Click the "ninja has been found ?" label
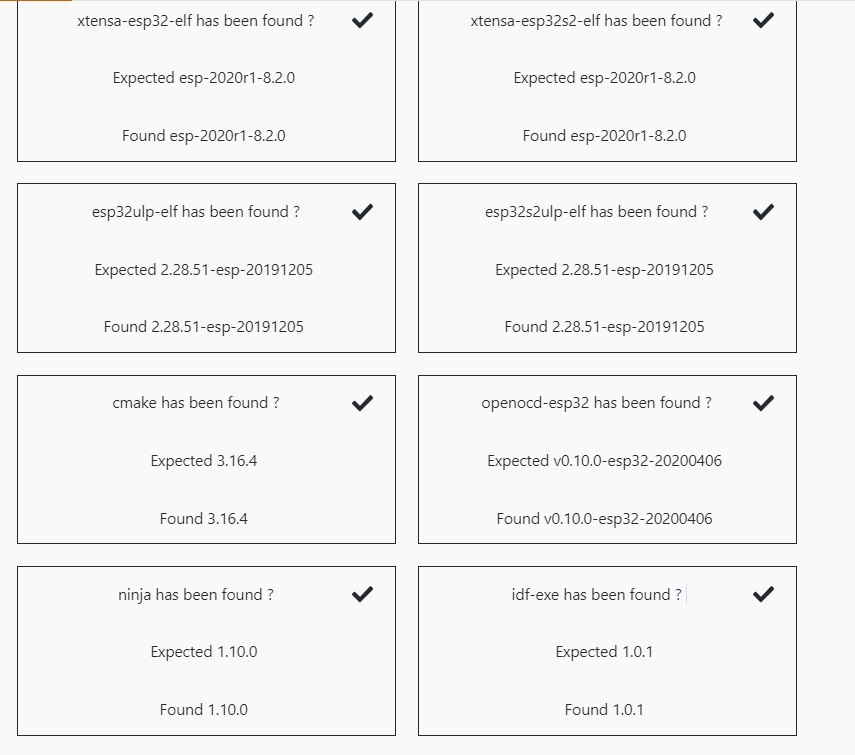This screenshot has height=755, width=855. (196, 595)
